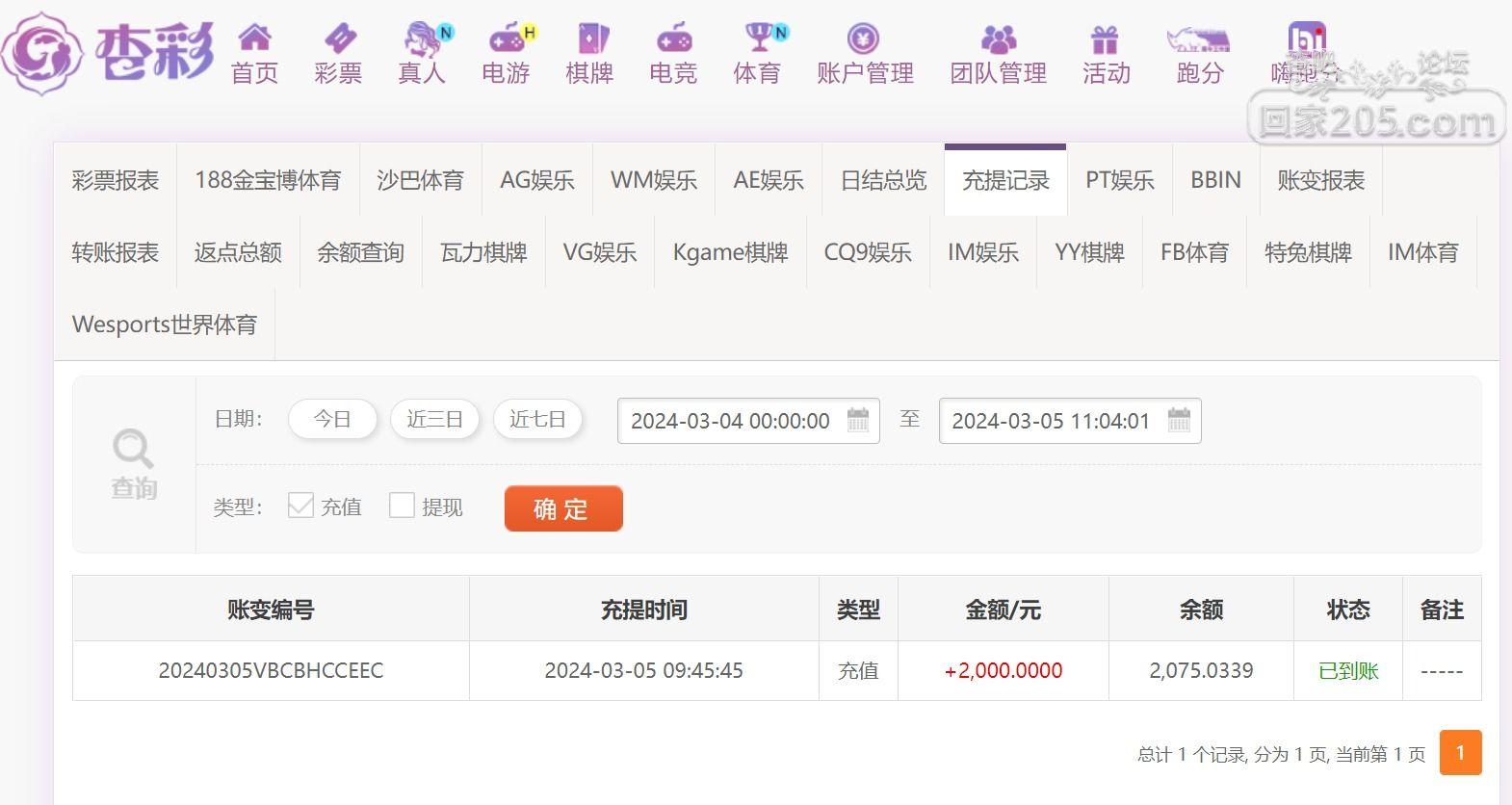This screenshot has height=805, width=1512.
Task: Select the 余额查询 balance tab
Action: click(360, 252)
